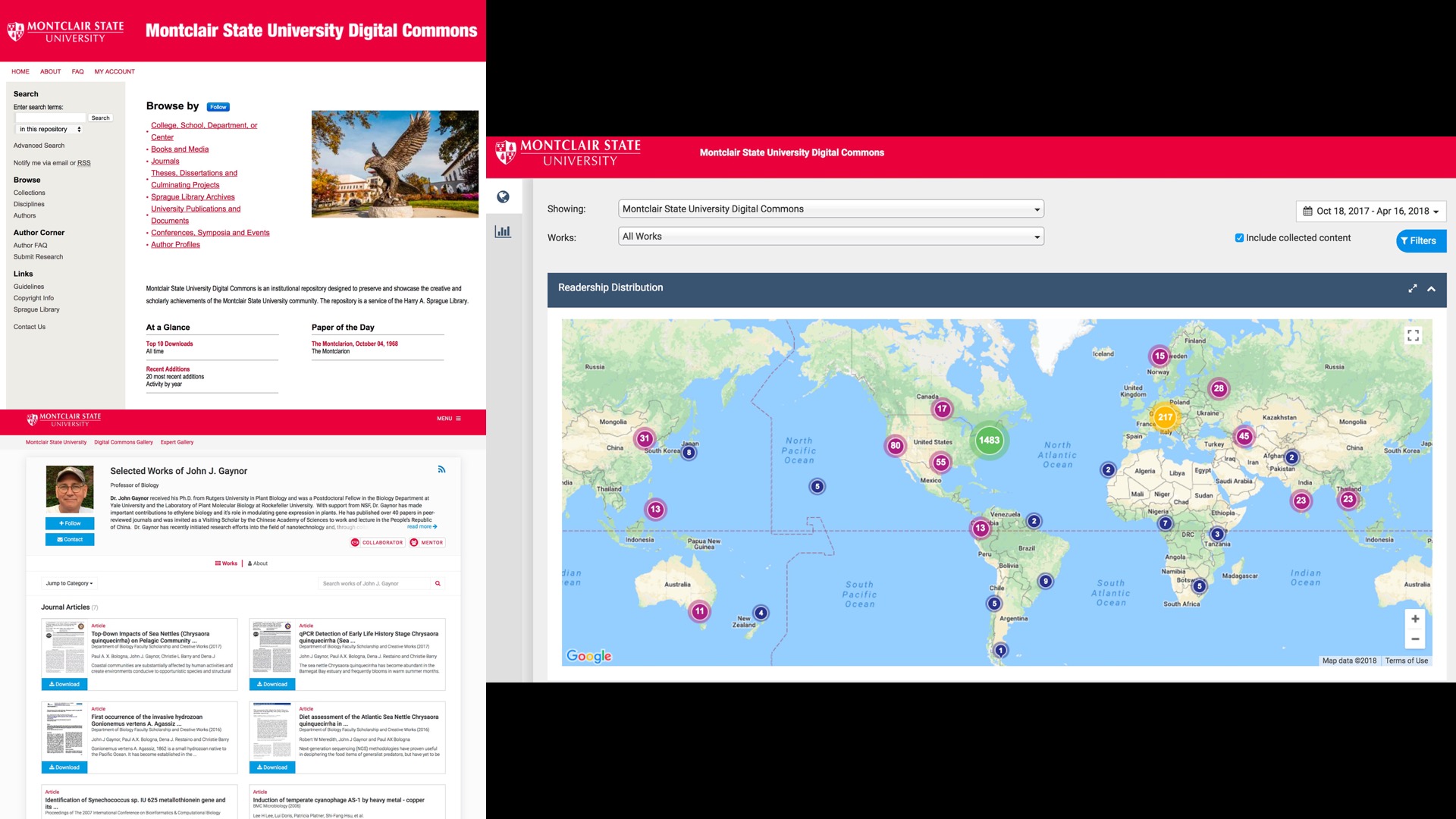The height and width of the screenshot is (819, 1456).
Task: Click the RSS feed icon on Gaynor's profile
Action: click(x=442, y=469)
